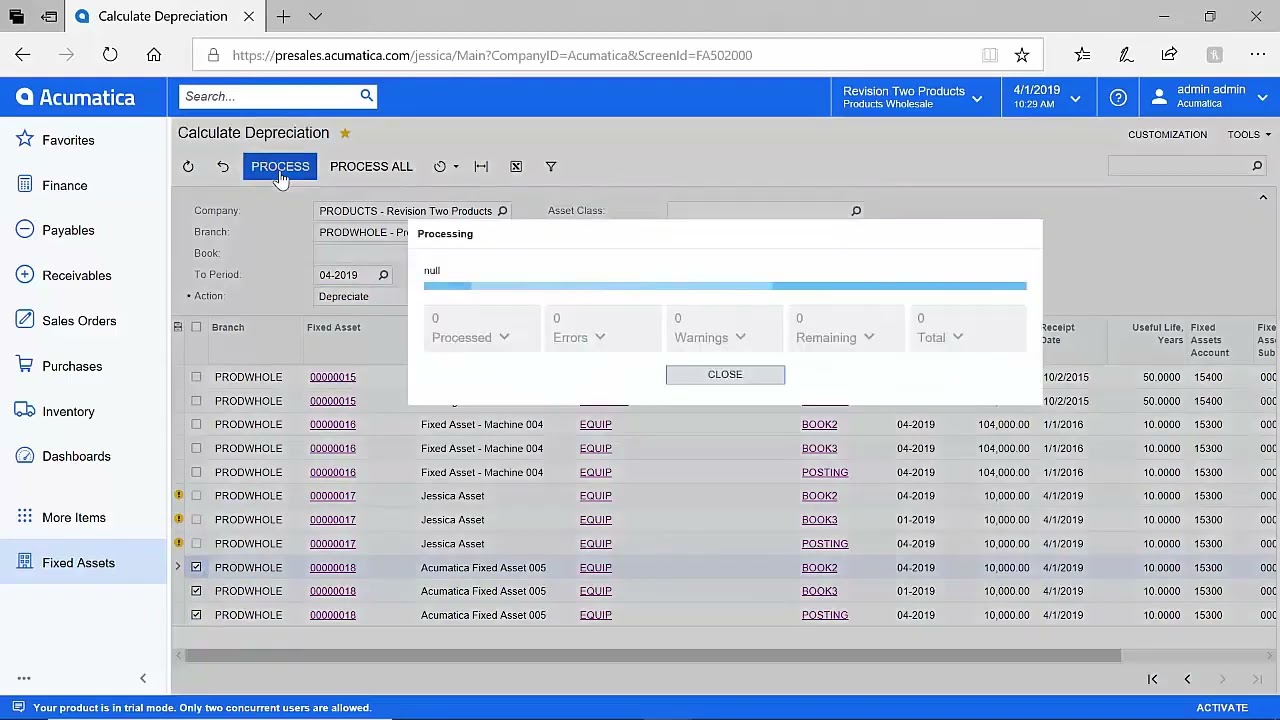Click the toolbar Refresh icon
Viewport: 1280px width, 720px height.
pos(188,167)
